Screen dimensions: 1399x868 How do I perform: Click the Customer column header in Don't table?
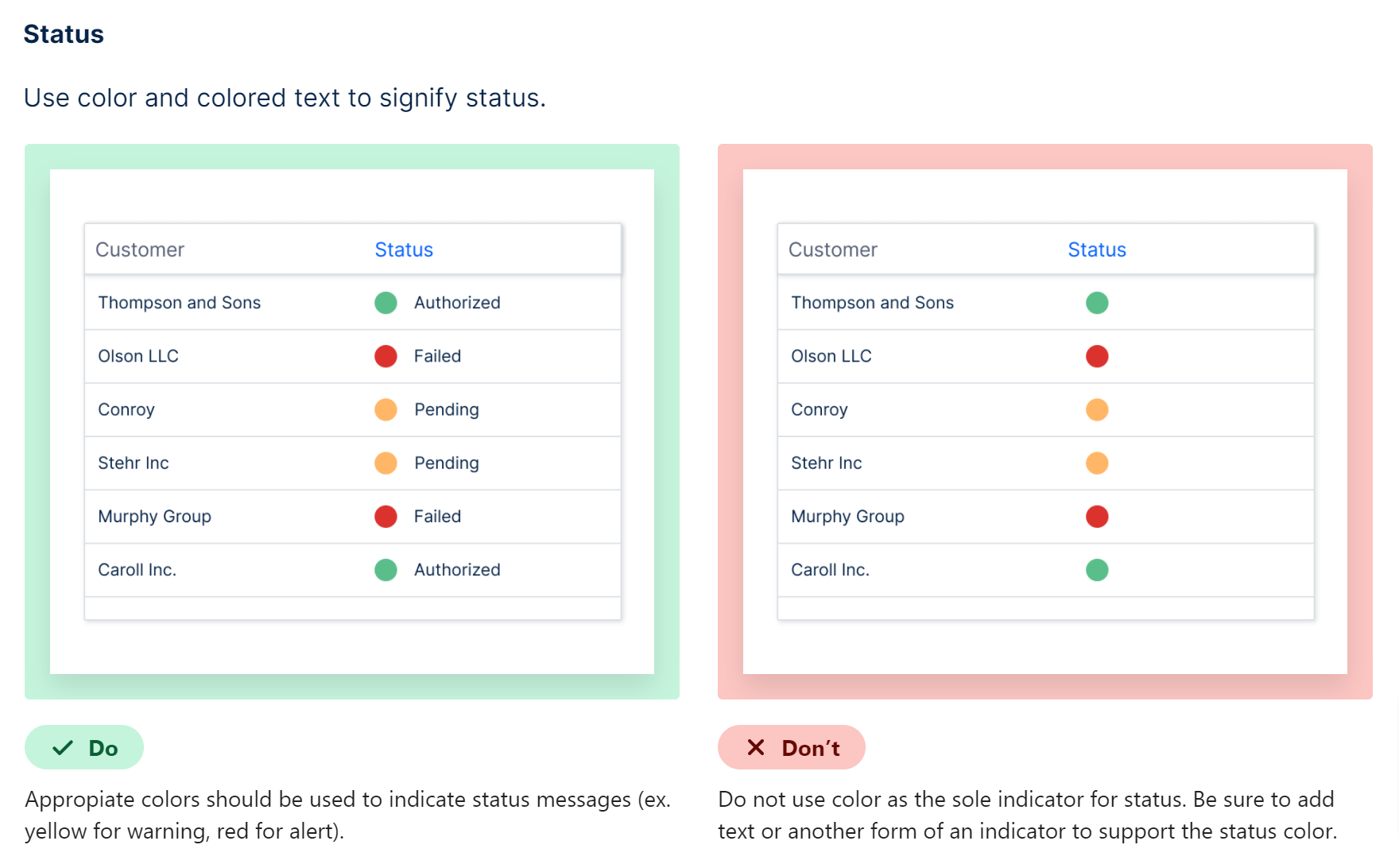click(x=833, y=250)
